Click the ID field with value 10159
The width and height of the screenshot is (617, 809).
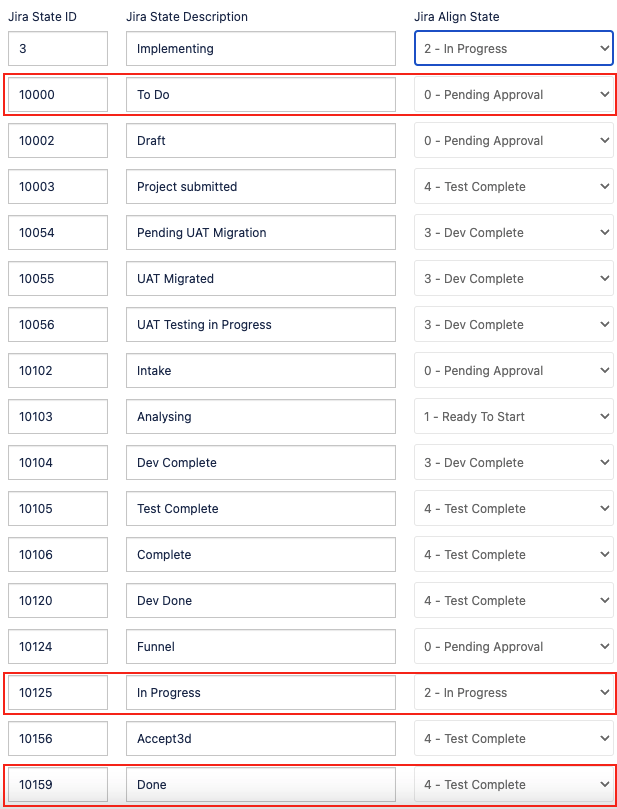55,784
